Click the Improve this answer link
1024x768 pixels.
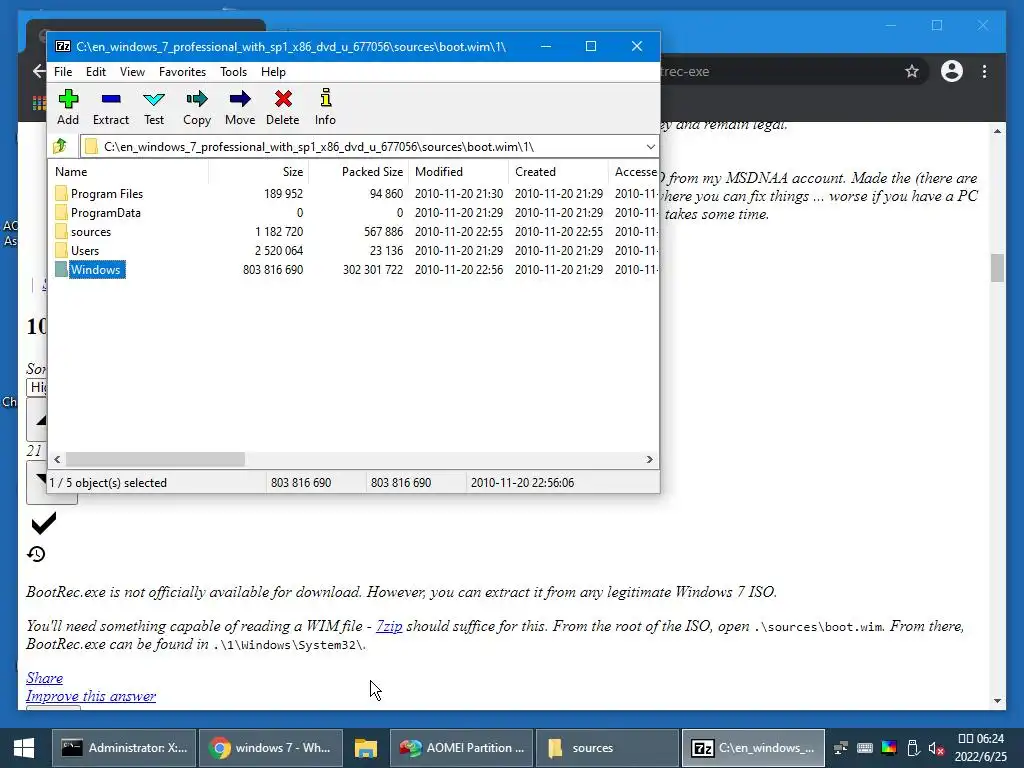point(91,696)
